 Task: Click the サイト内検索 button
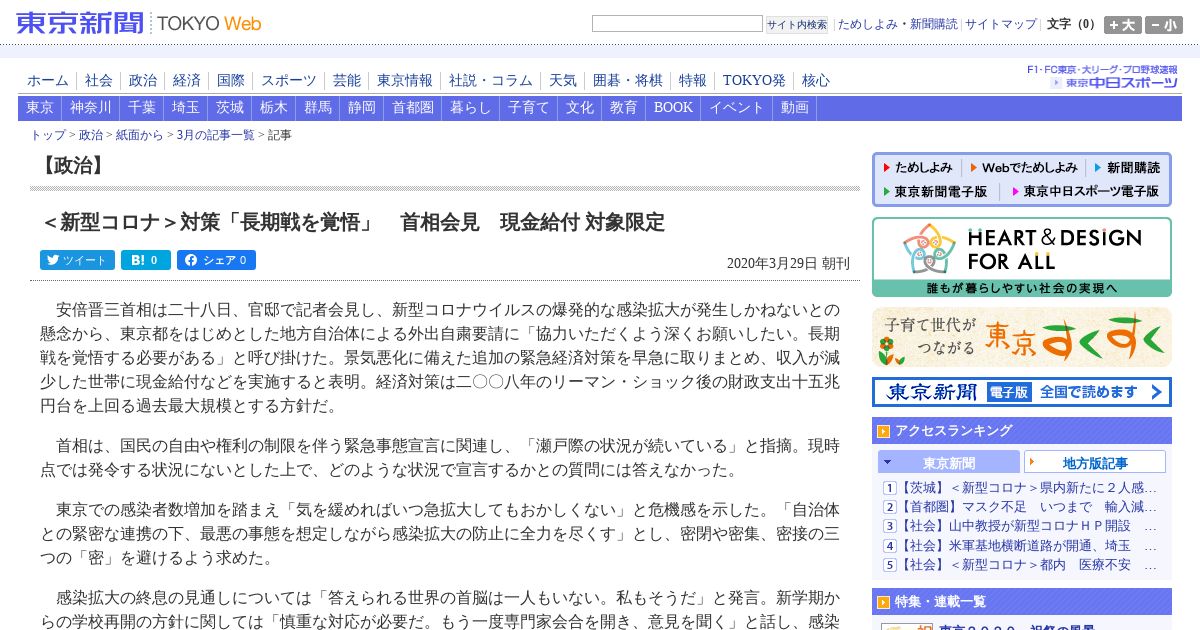click(797, 24)
